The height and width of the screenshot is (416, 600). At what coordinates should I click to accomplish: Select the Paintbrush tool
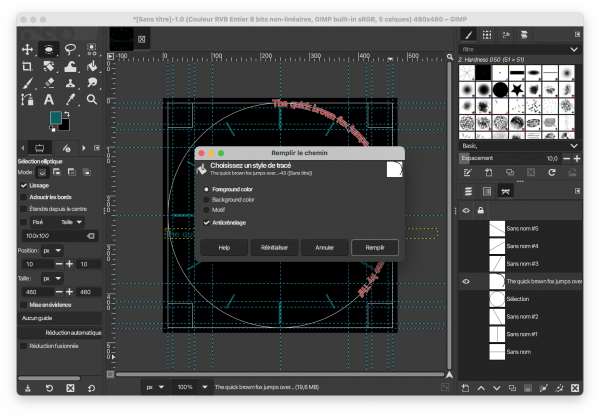tap(27, 83)
